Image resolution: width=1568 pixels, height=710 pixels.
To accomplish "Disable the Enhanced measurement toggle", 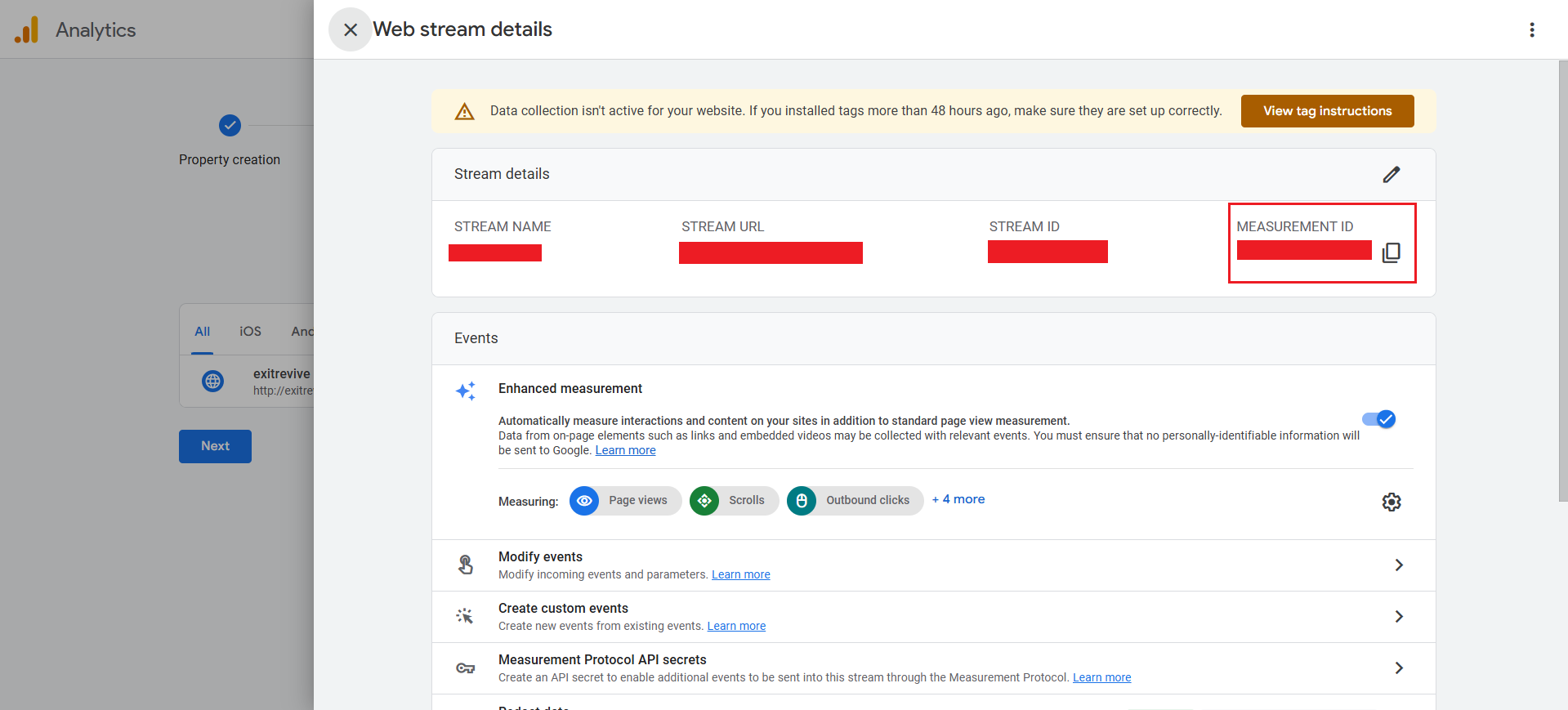I will click(1378, 419).
